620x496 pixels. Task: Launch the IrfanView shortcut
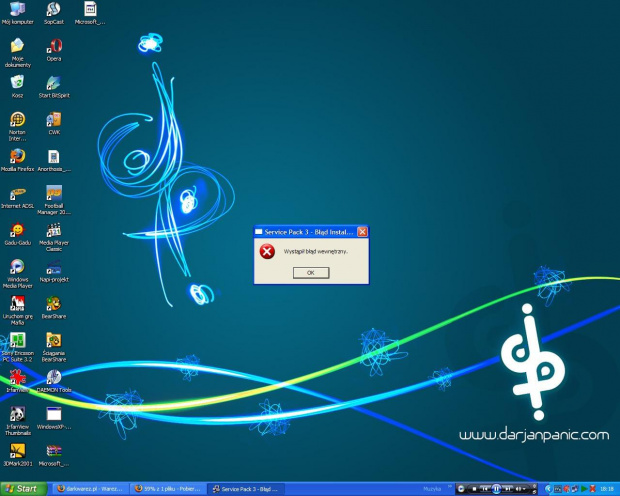click(17, 381)
